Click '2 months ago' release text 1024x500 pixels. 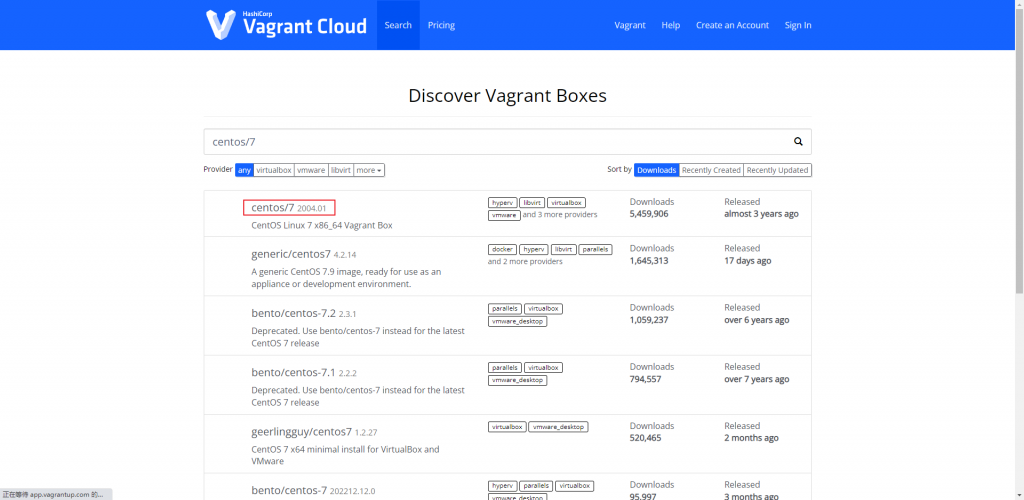point(752,438)
